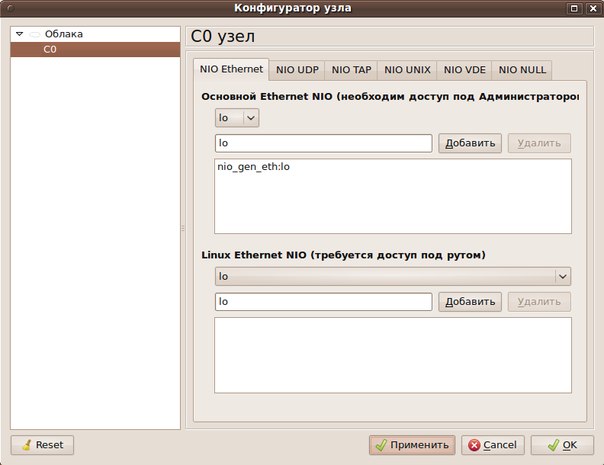Image resolution: width=604 pixels, height=465 pixels.
Task: Open the NIO TAP tab
Action: click(x=351, y=70)
